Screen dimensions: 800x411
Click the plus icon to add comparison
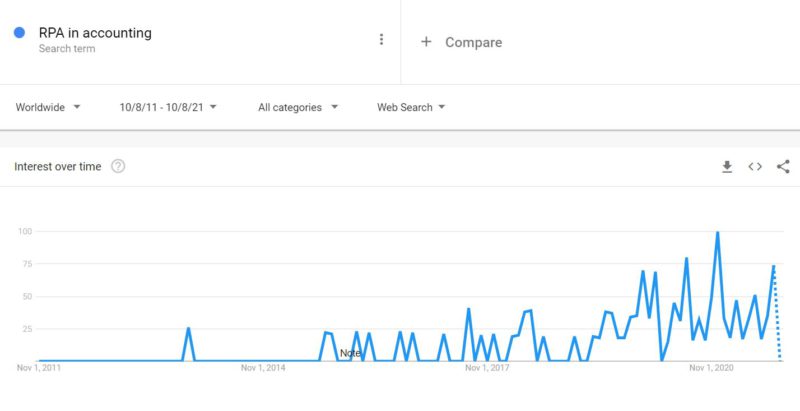point(426,42)
